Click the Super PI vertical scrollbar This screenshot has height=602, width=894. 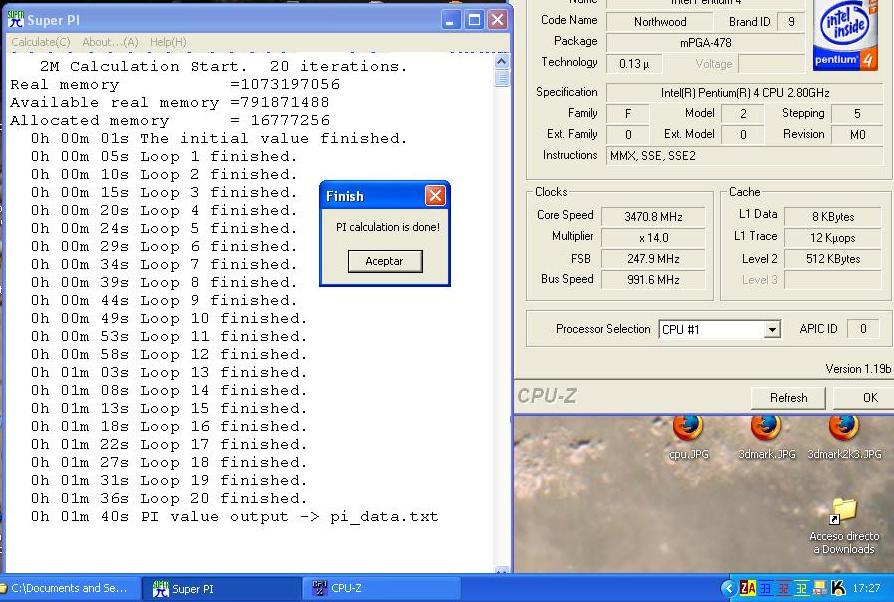pos(502,300)
